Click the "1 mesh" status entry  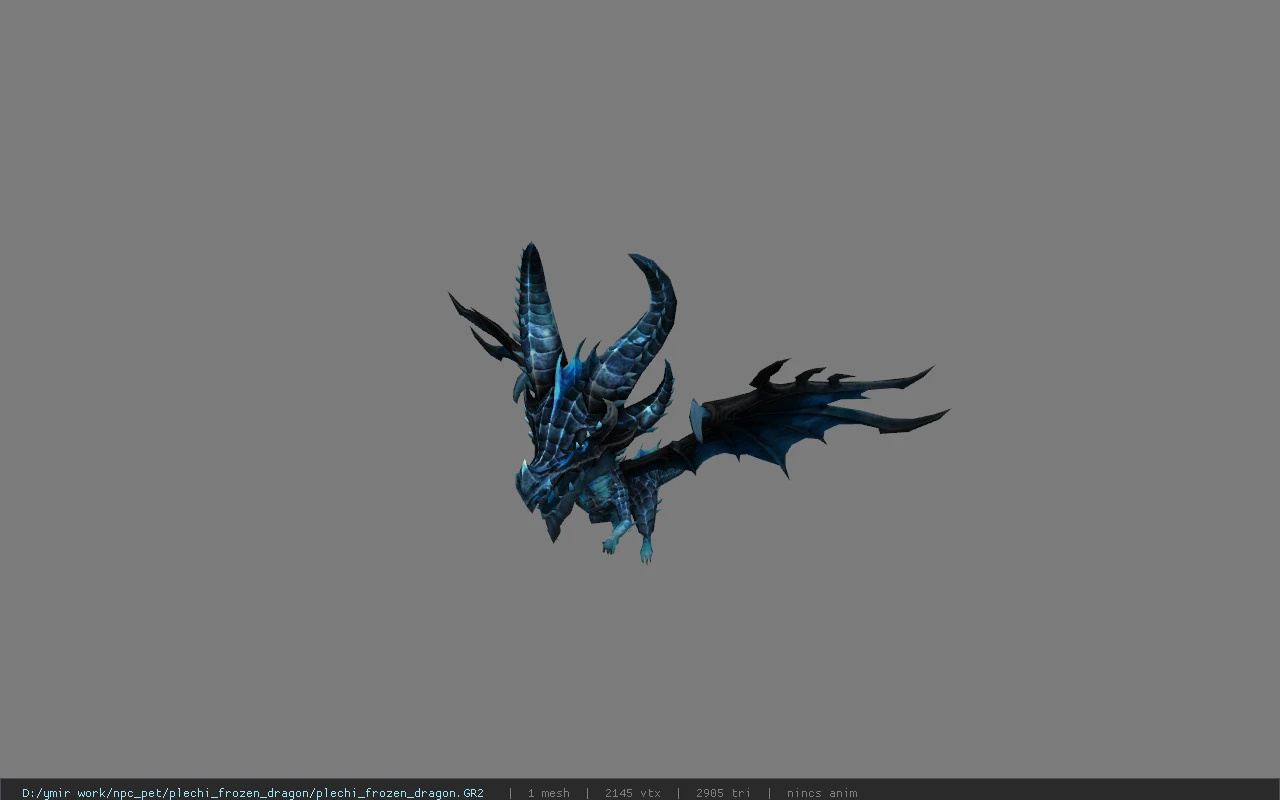549,793
